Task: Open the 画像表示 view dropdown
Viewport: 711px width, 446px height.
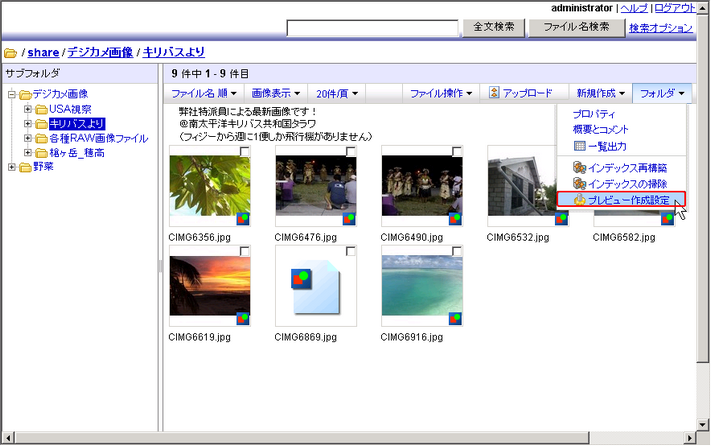Action: point(276,93)
